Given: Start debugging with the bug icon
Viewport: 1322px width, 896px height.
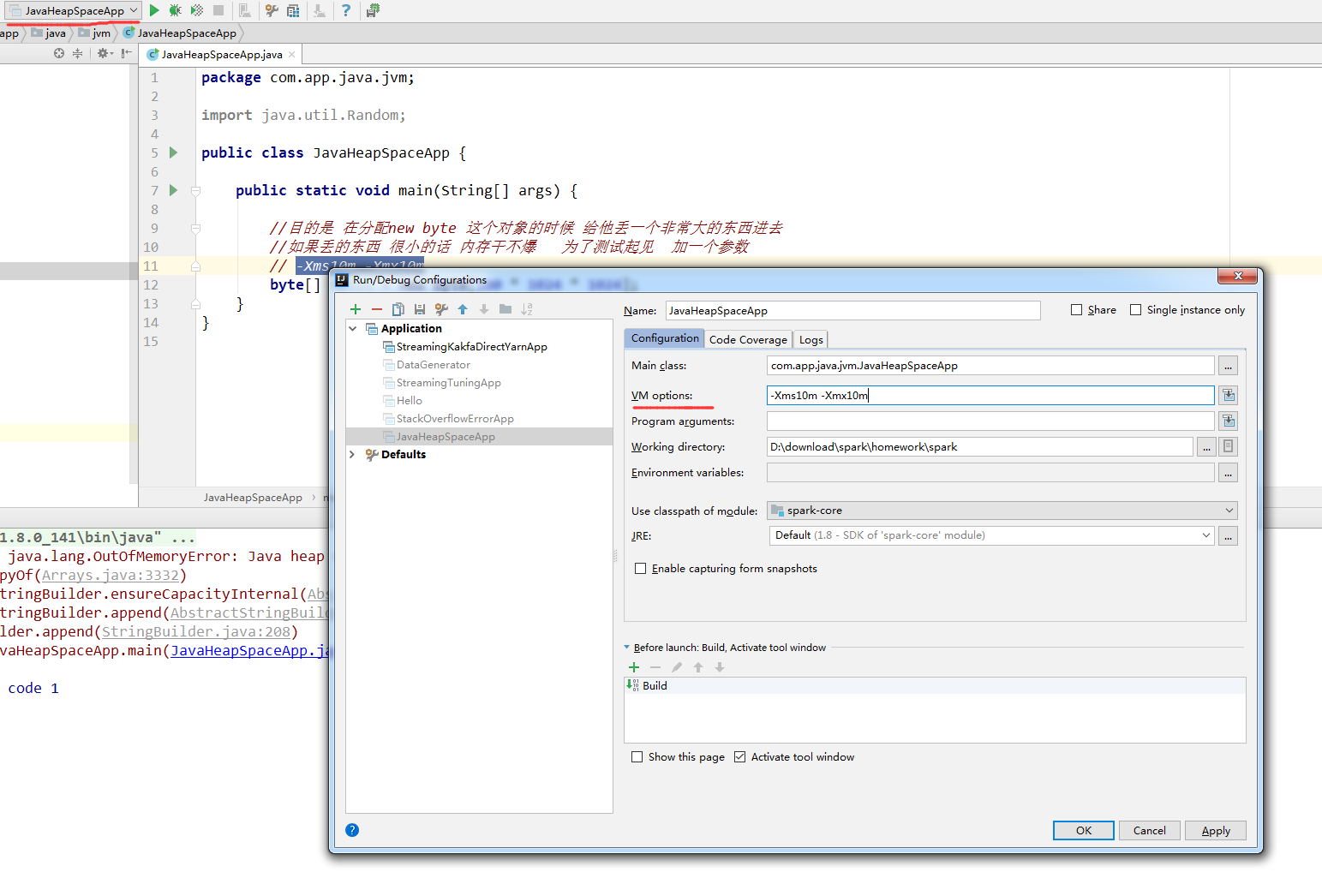Looking at the screenshot, I should pos(175,10).
